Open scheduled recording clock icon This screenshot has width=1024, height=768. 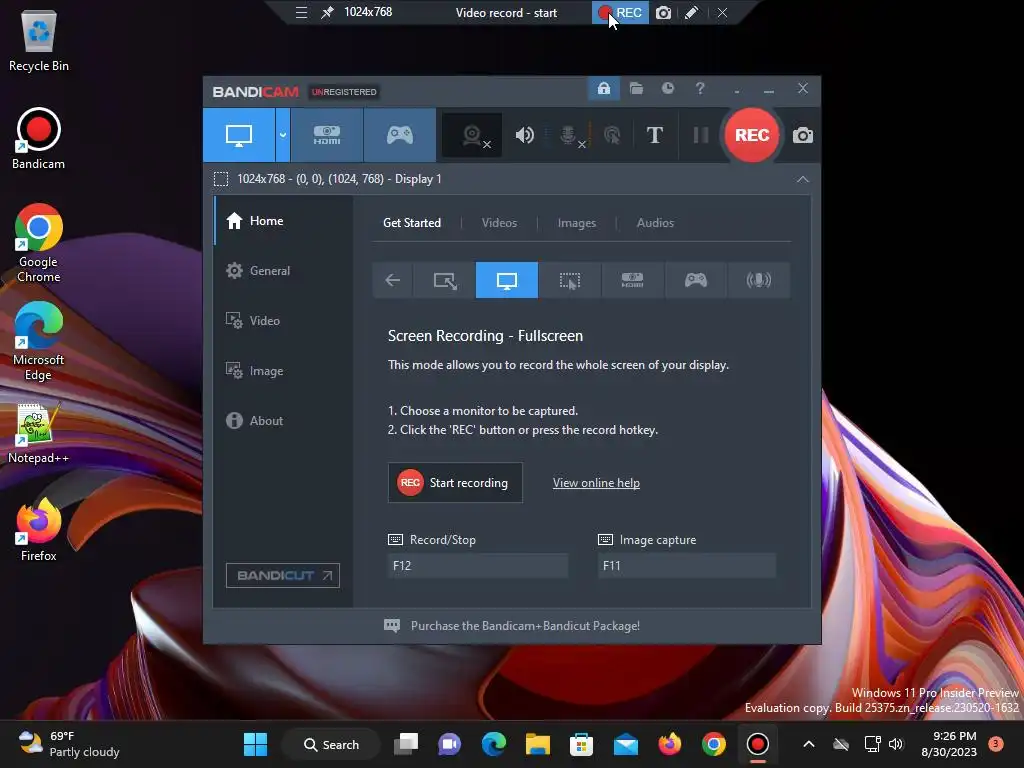(x=667, y=88)
